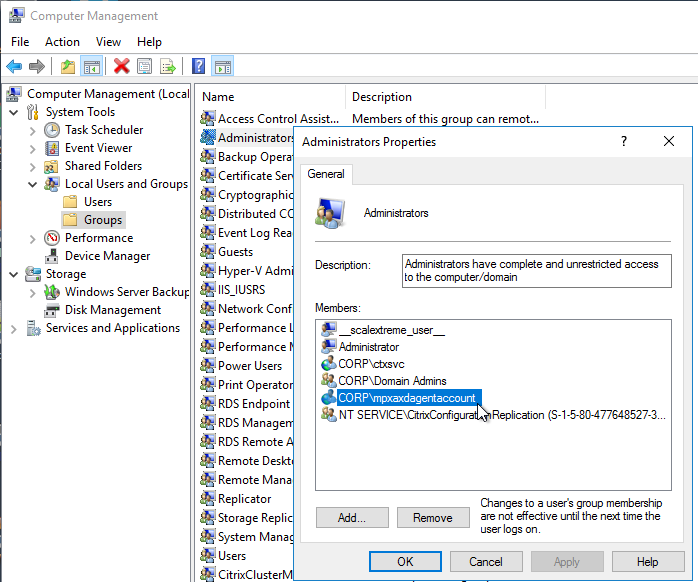Expand Services and Applications node
This screenshot has width=698, height=582.
pos(13,329)
